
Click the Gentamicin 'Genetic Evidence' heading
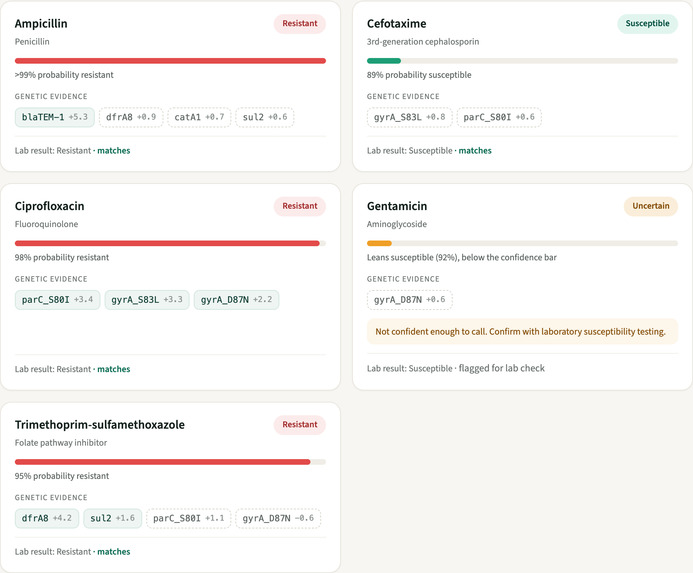pos(403,279)
